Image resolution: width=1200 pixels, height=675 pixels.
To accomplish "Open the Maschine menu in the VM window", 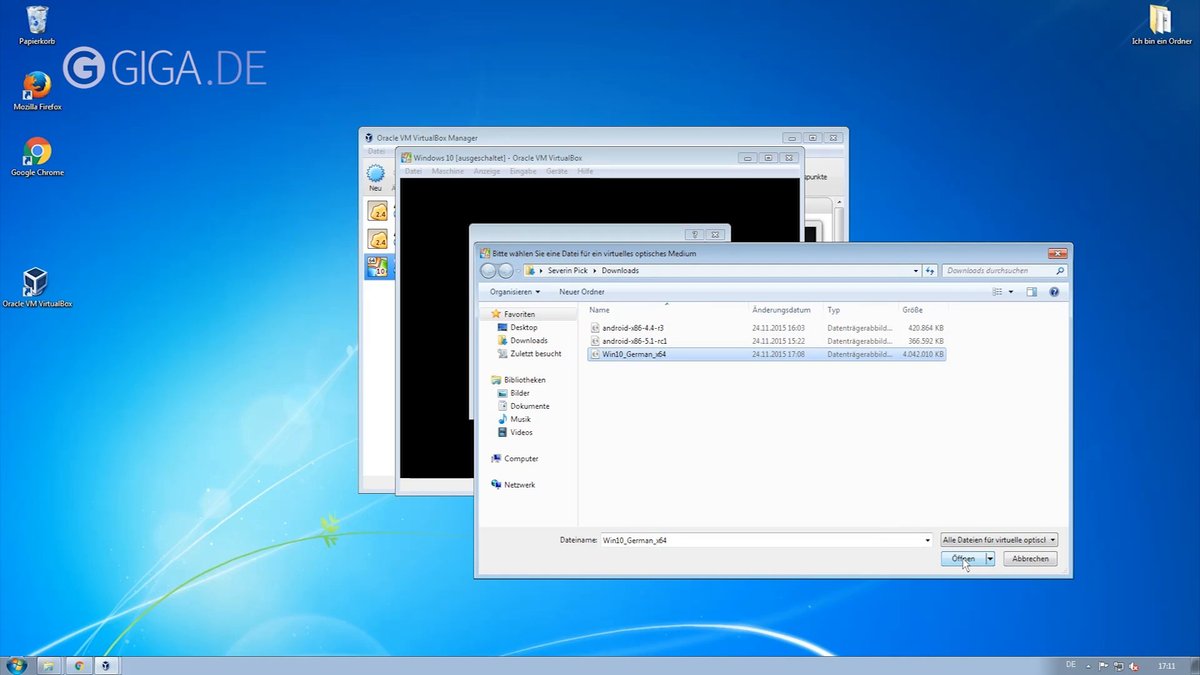I will (447, 171).
